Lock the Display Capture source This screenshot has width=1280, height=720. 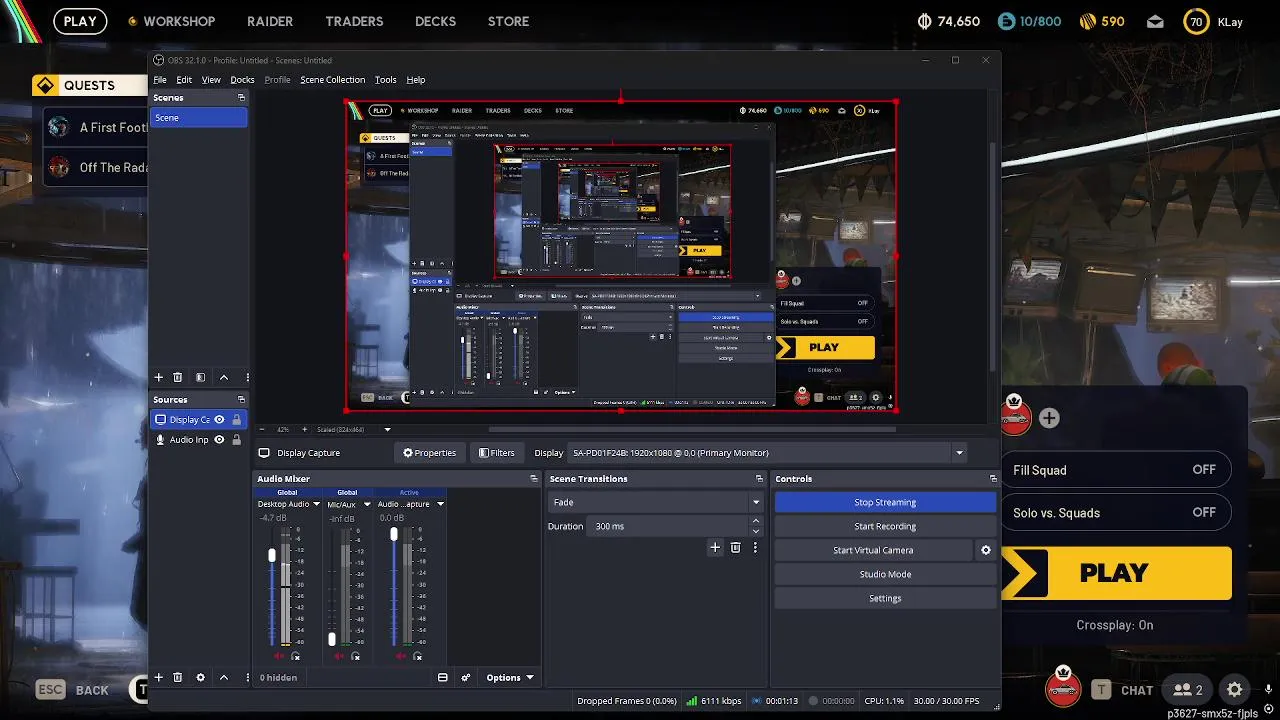tap(236, 420)
